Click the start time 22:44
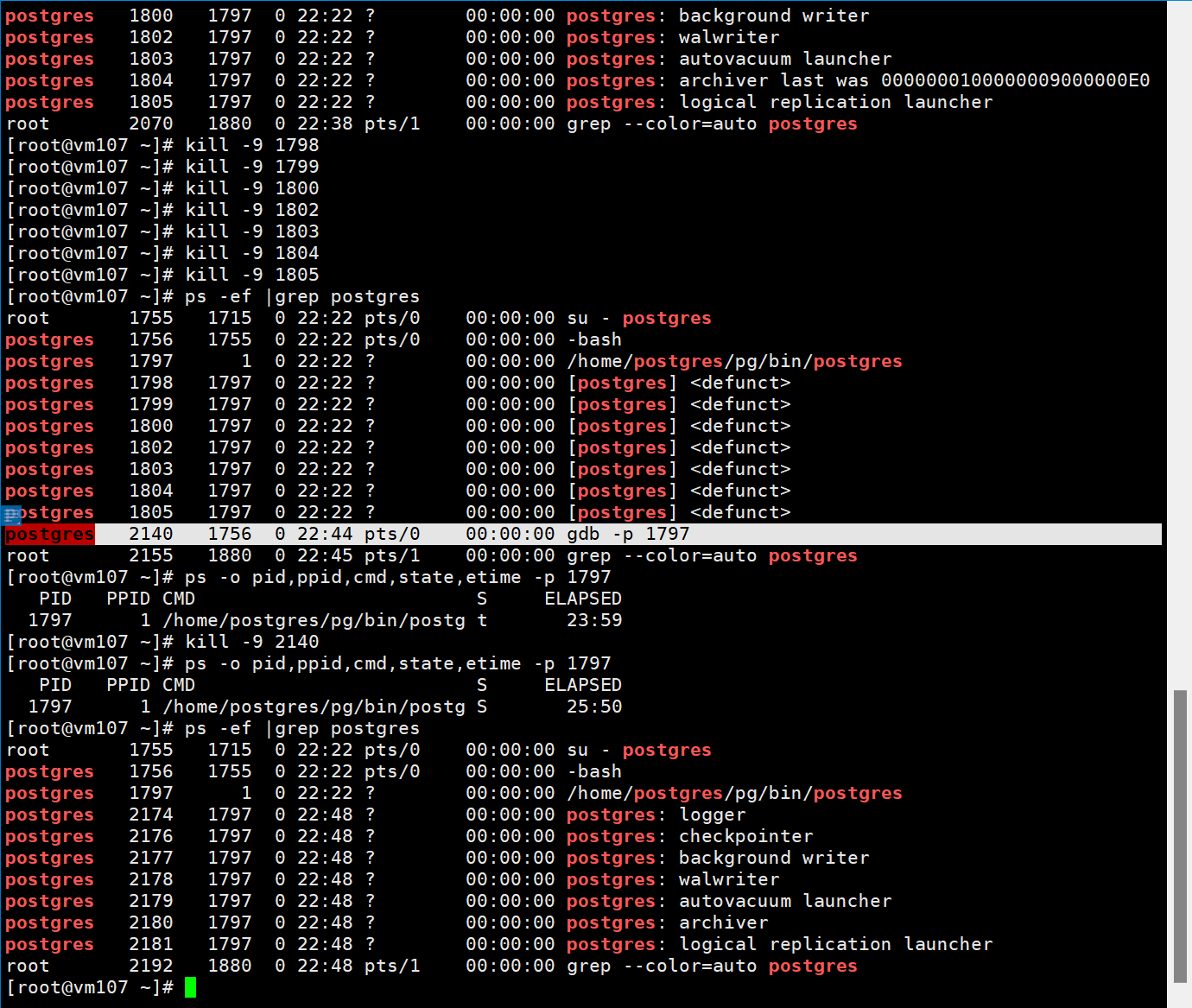This screenshot has width=1192, height=1008. [325, 534]
